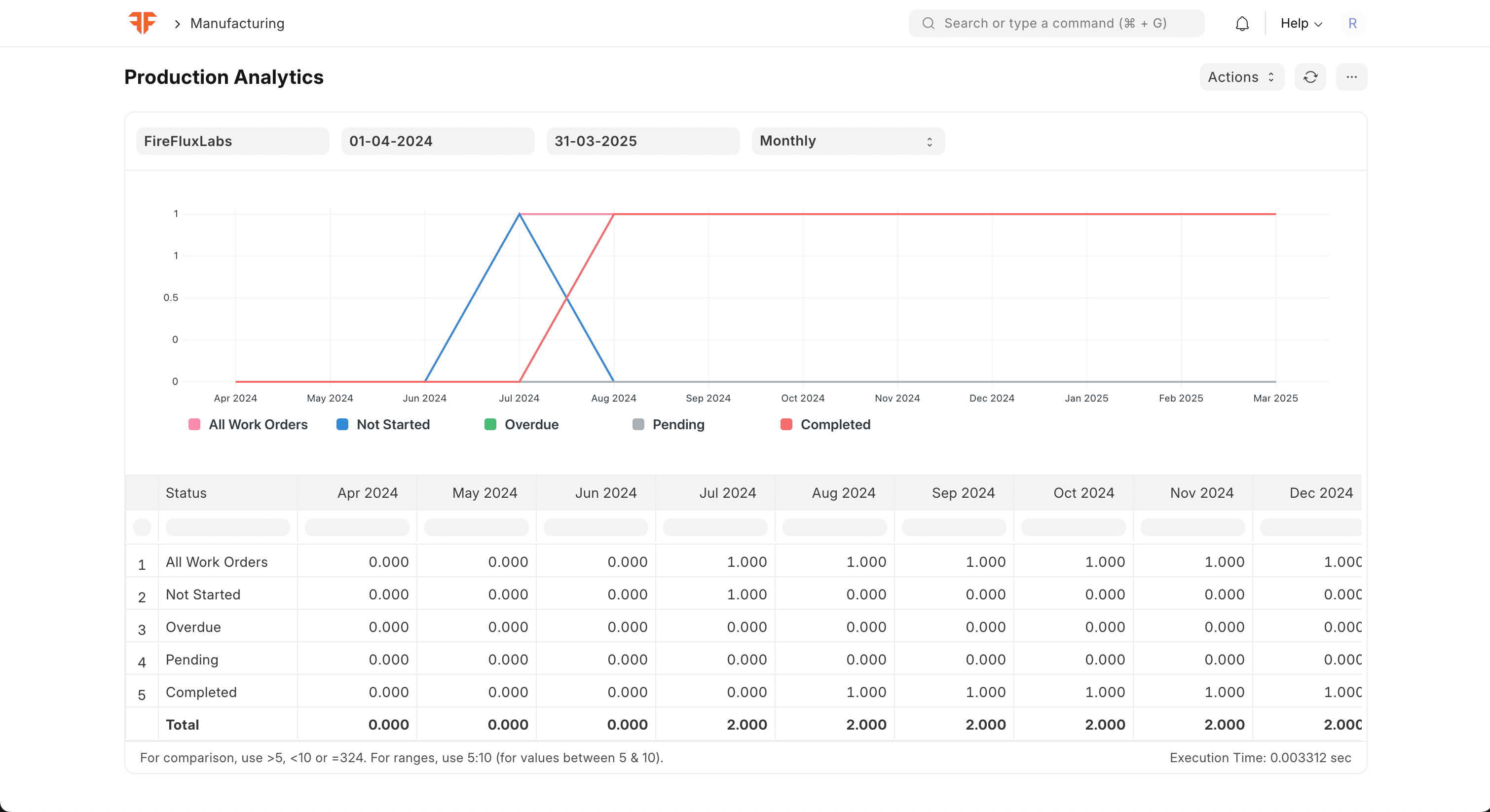Open the three-dots more menu

pyautogui.click(x=1351, y=77)
